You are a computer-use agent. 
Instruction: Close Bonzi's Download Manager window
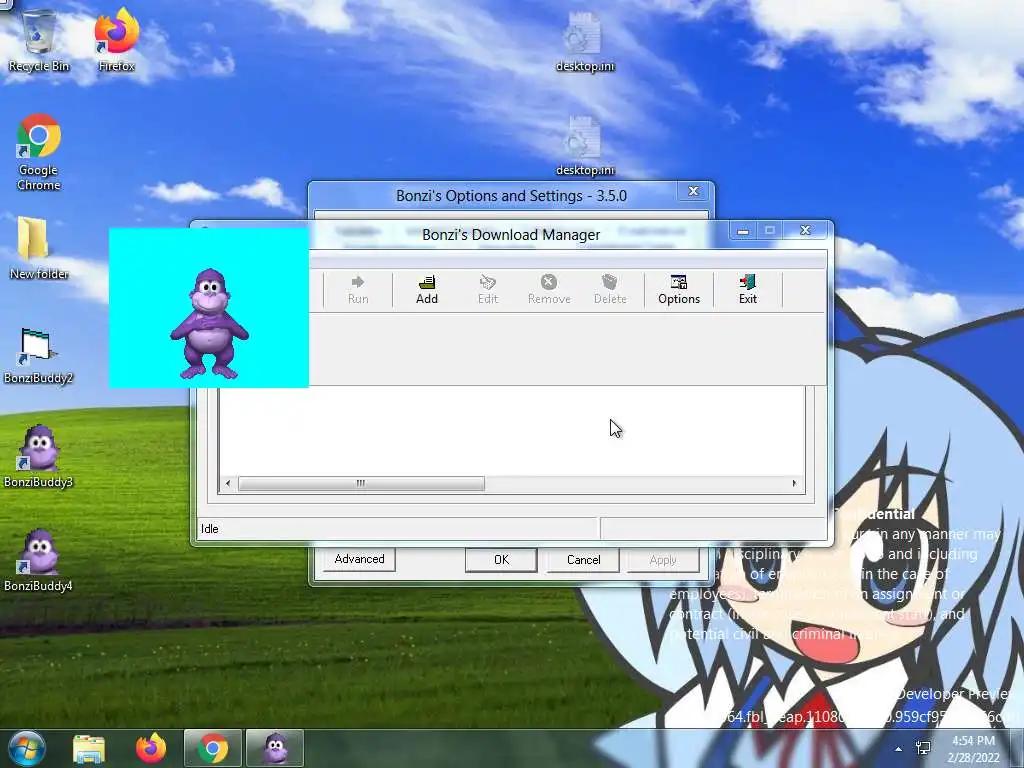pyautogui.click(x=805, y=230)
